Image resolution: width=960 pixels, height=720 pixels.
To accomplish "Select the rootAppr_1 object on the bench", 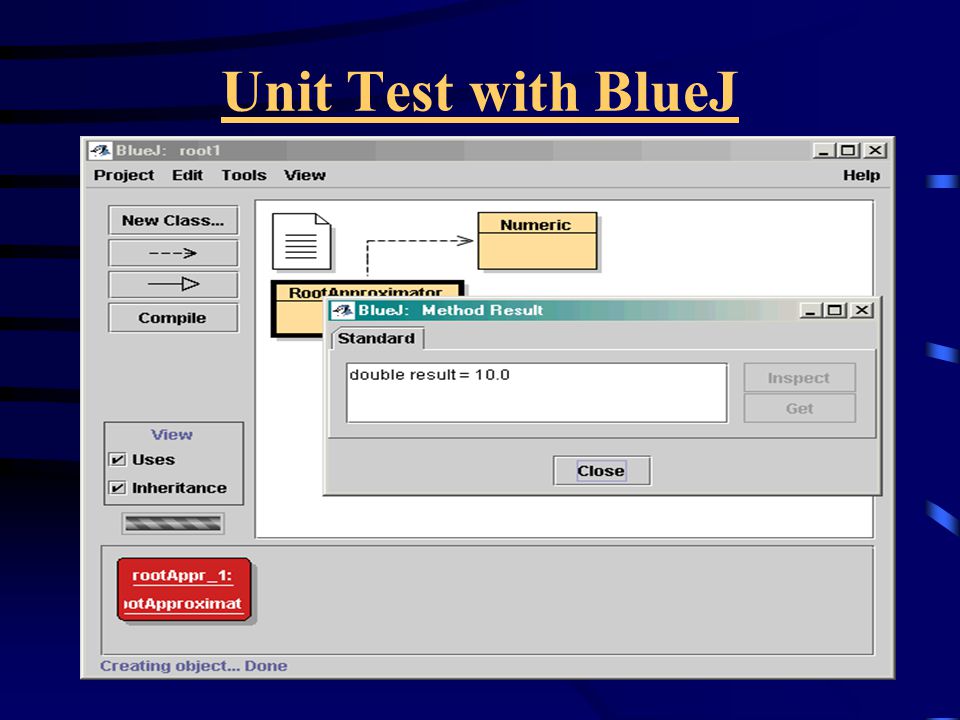I will [184, 589].
